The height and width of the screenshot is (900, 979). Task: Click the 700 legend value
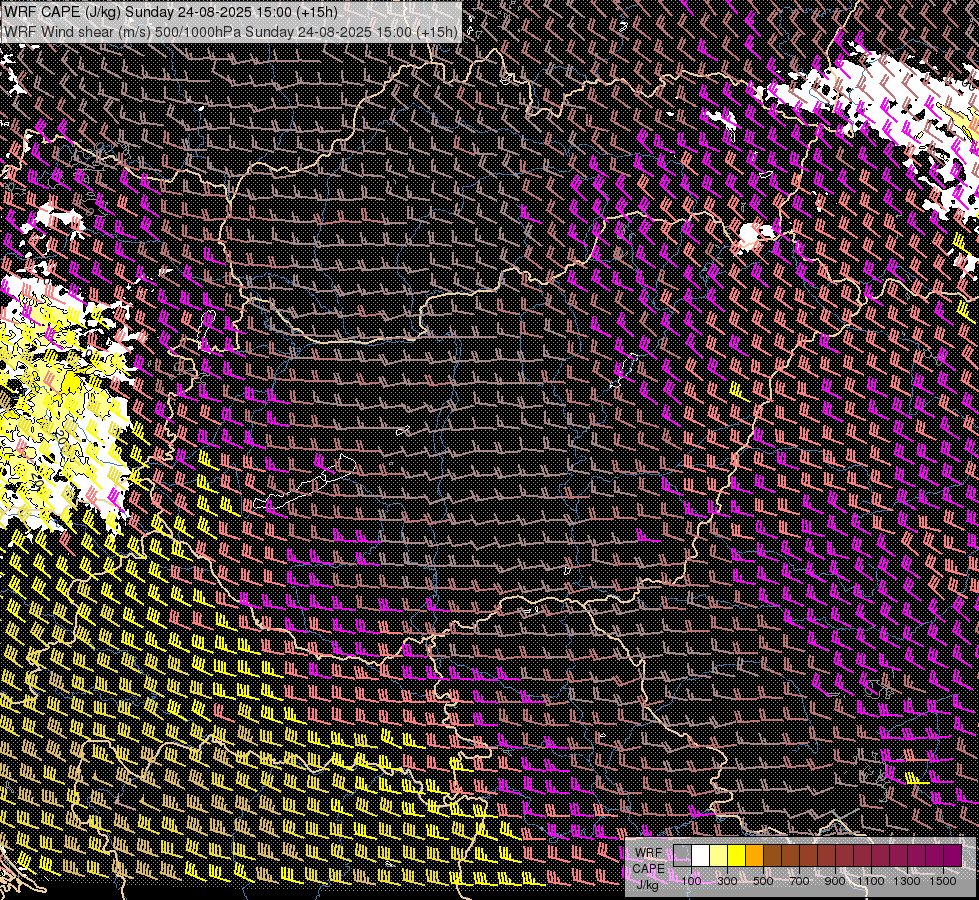(x=799, y=881)
